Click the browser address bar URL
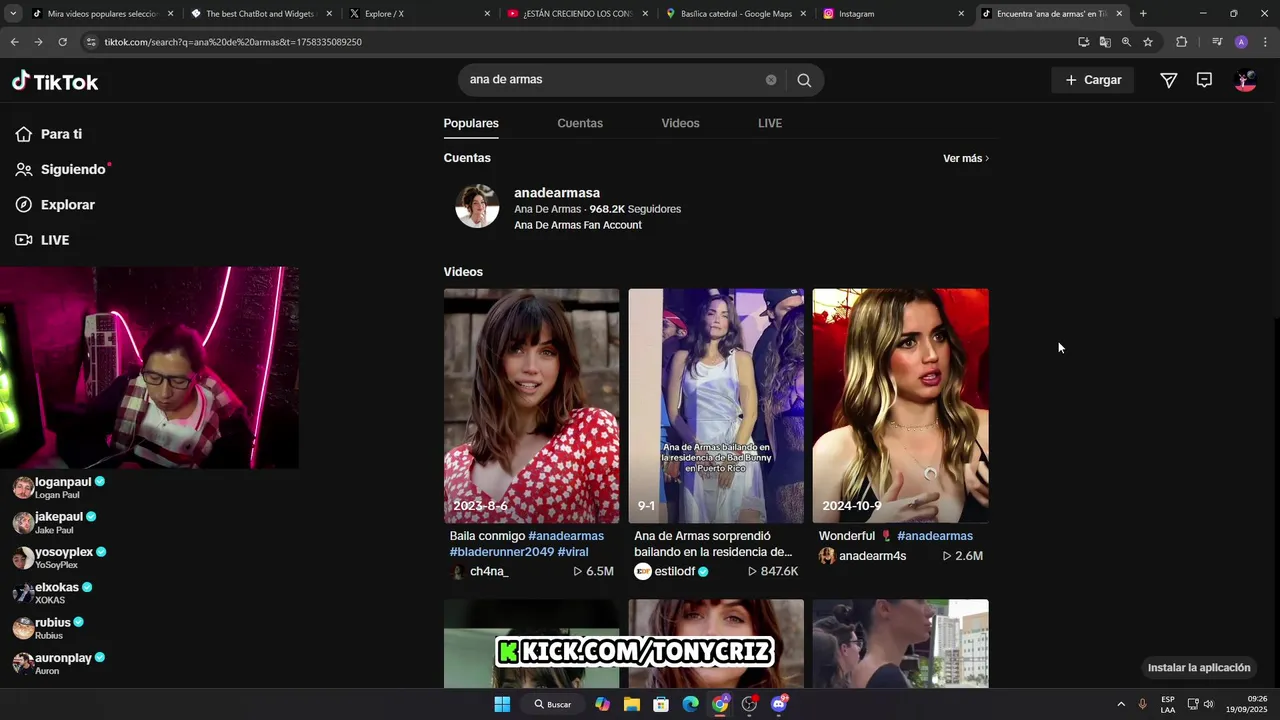Screen dimensions: 1280x720 pyautogui.click(x=233, y=42)
